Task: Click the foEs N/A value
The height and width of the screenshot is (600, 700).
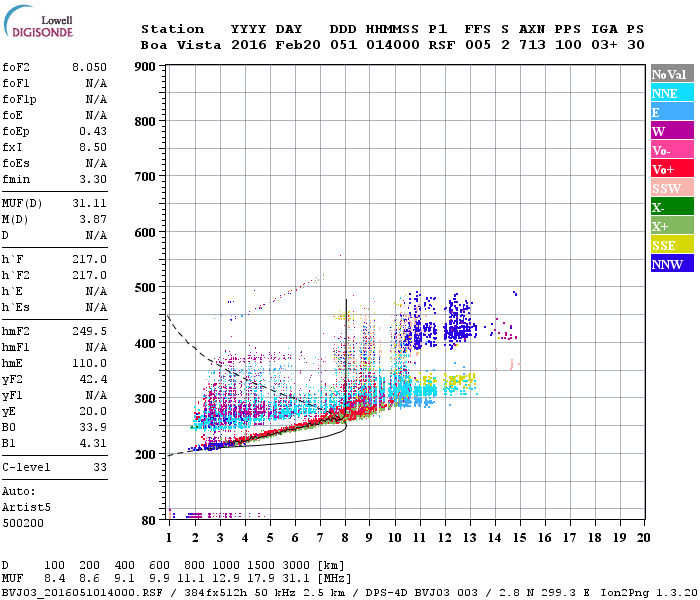Action: point(96,163)
